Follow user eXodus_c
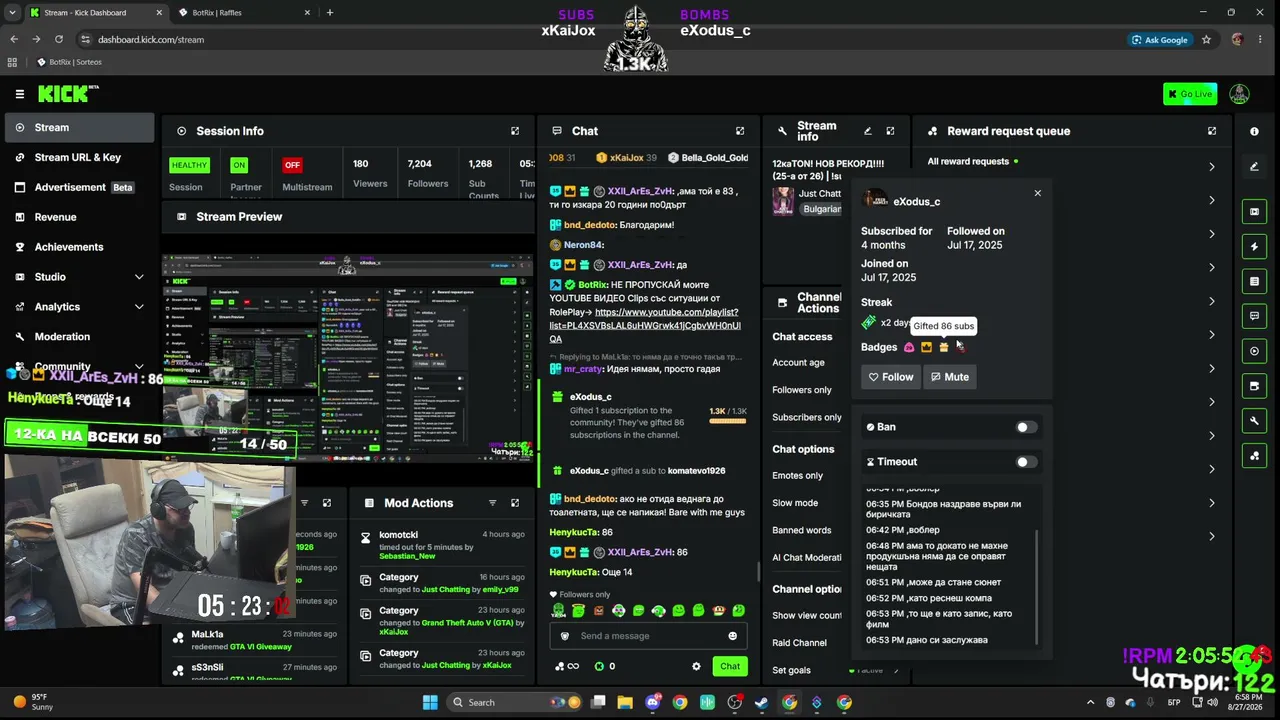This screenshot has height=720, width=1280. click(890, 377)
